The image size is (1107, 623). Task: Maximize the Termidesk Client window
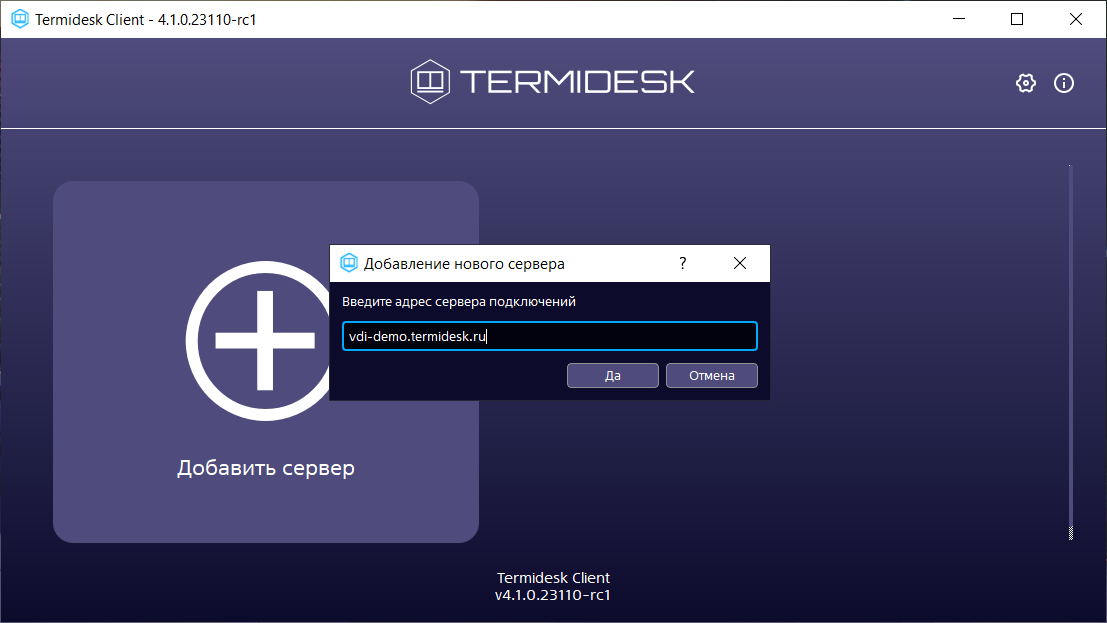1017,19
